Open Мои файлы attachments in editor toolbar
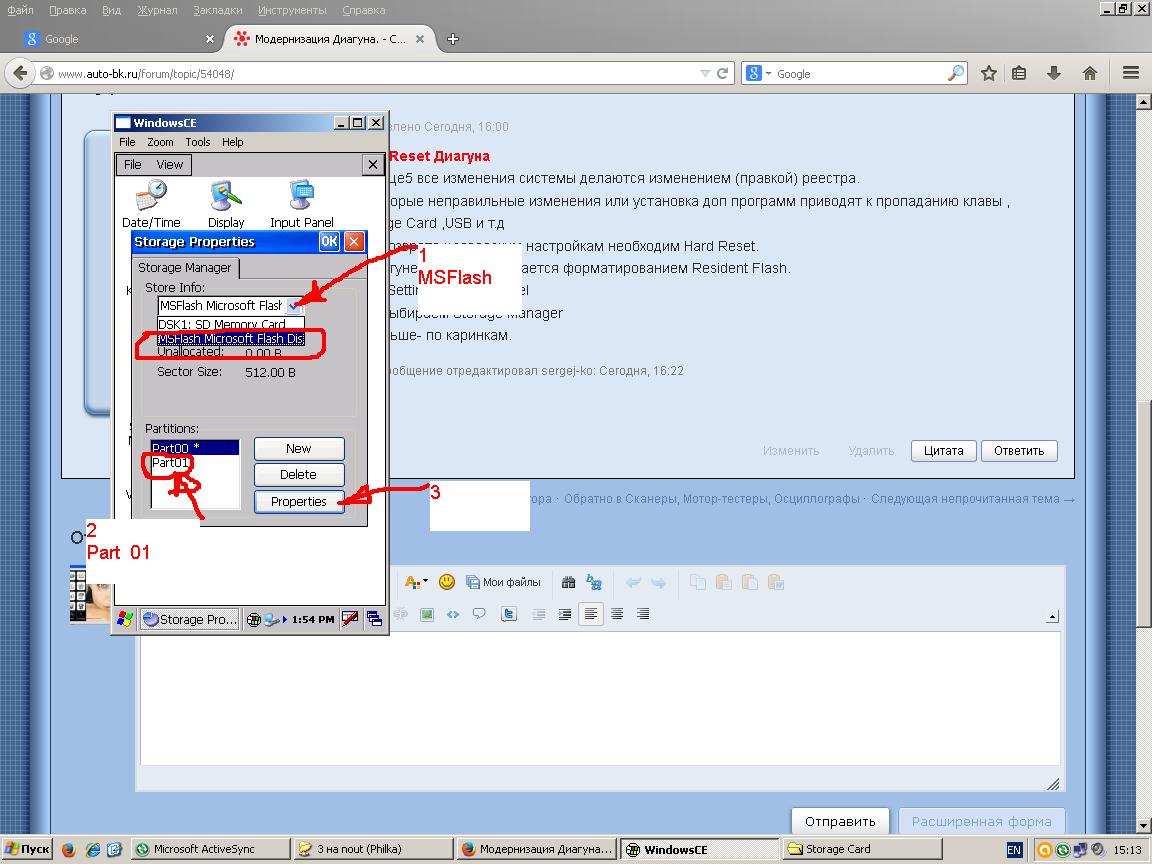1152x864 pixels. click(503, 582)
